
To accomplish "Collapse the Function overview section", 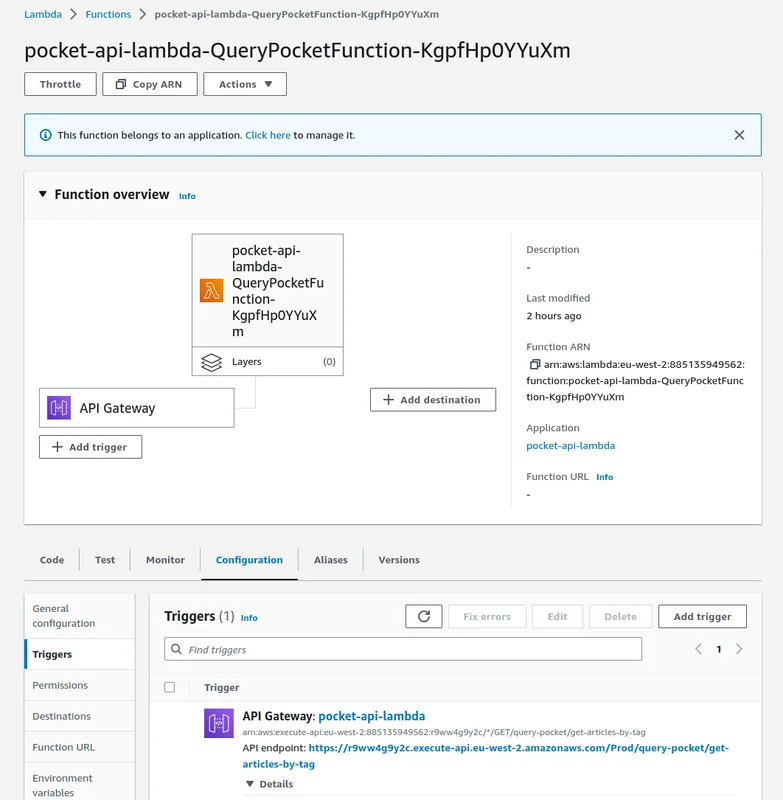I will tap(43, 194).
